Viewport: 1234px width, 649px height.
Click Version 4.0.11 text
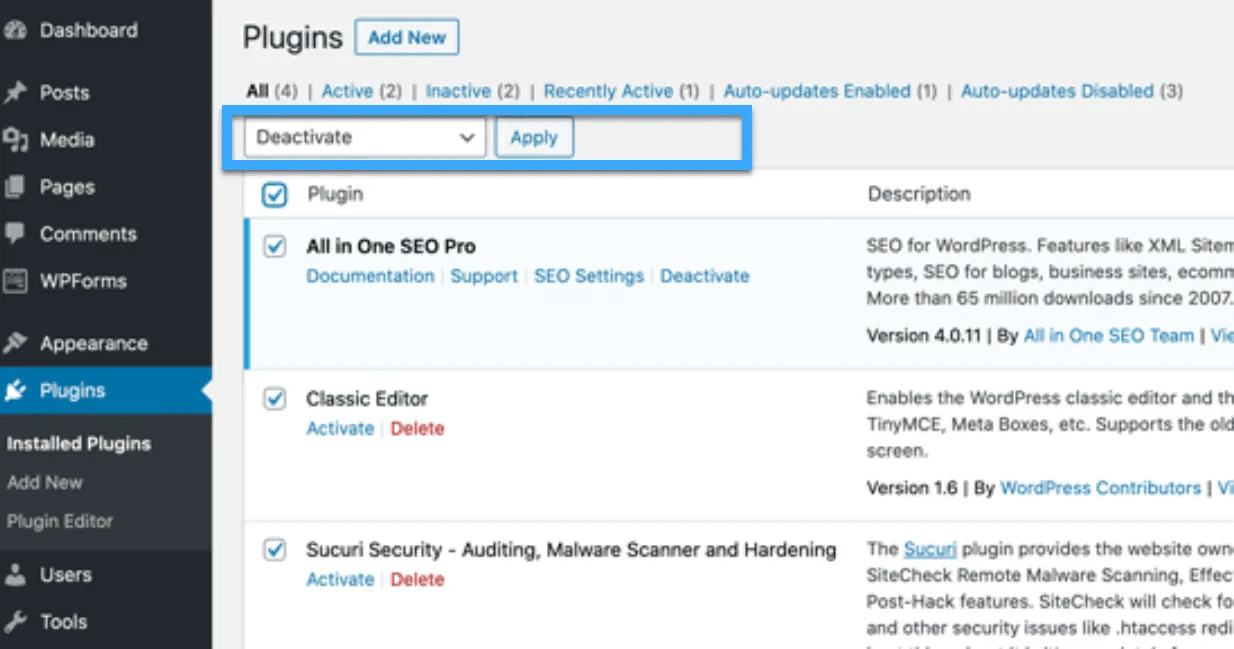click(x=924, y=336)
